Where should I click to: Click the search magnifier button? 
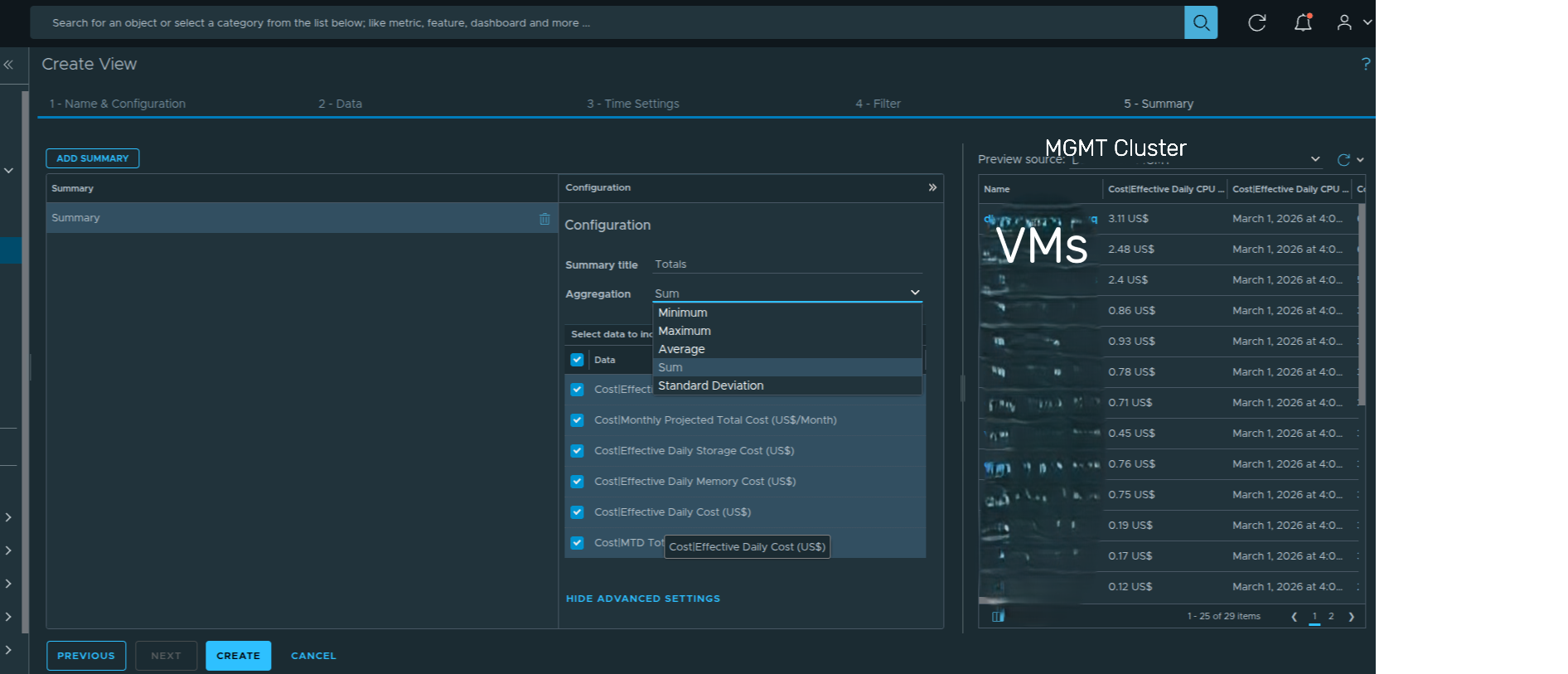click(x=1201, y=22)
